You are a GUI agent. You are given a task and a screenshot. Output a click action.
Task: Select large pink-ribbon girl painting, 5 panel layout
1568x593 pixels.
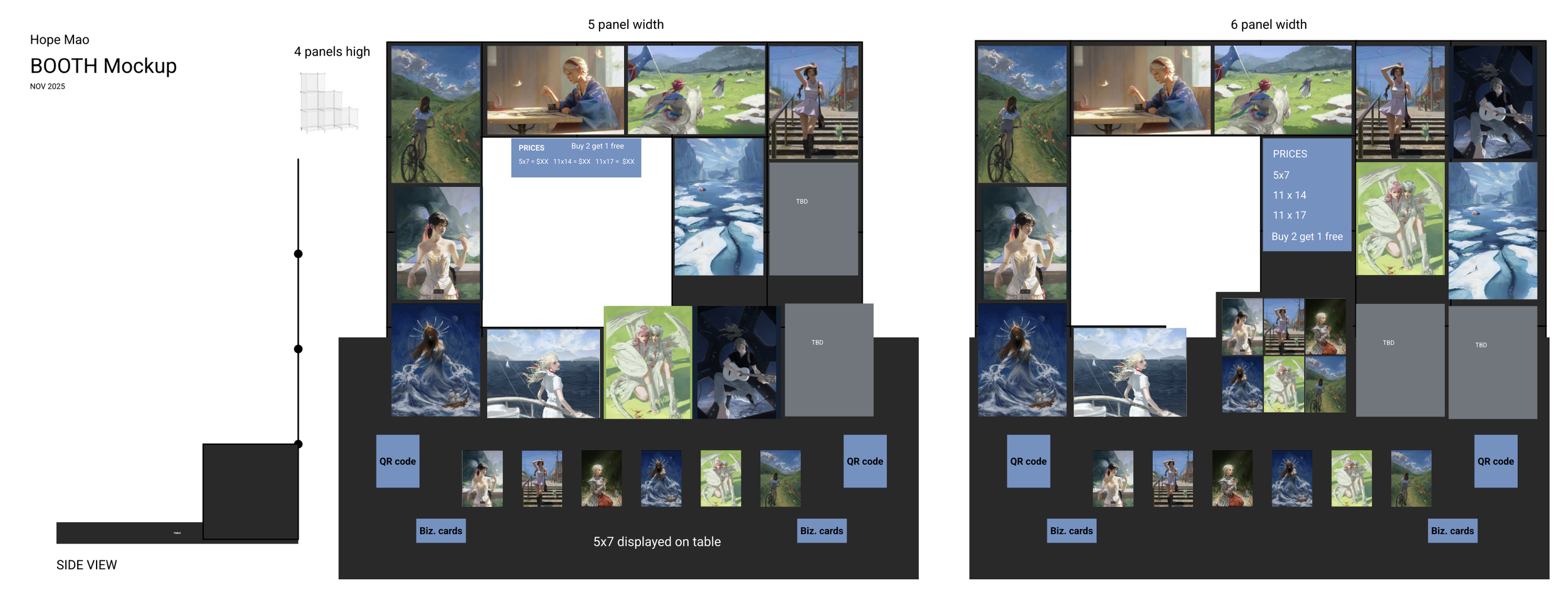click(x=438, y=243)
